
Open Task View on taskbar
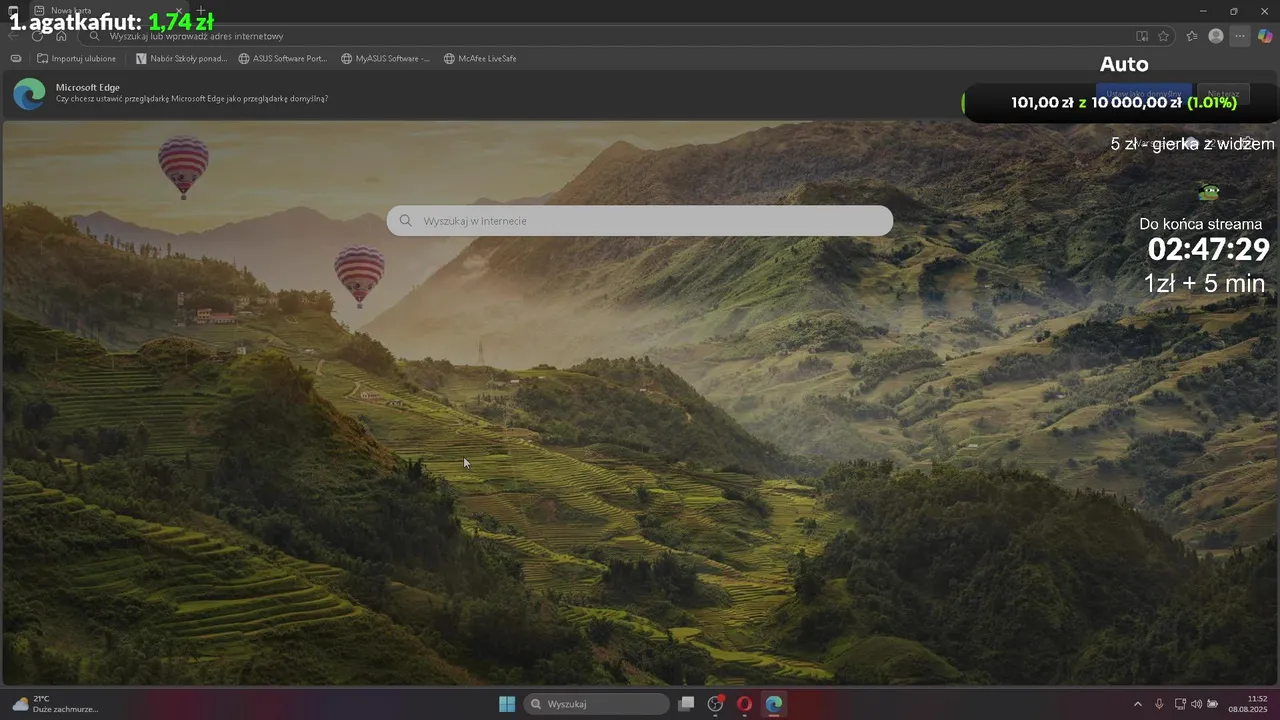[686, 704]
